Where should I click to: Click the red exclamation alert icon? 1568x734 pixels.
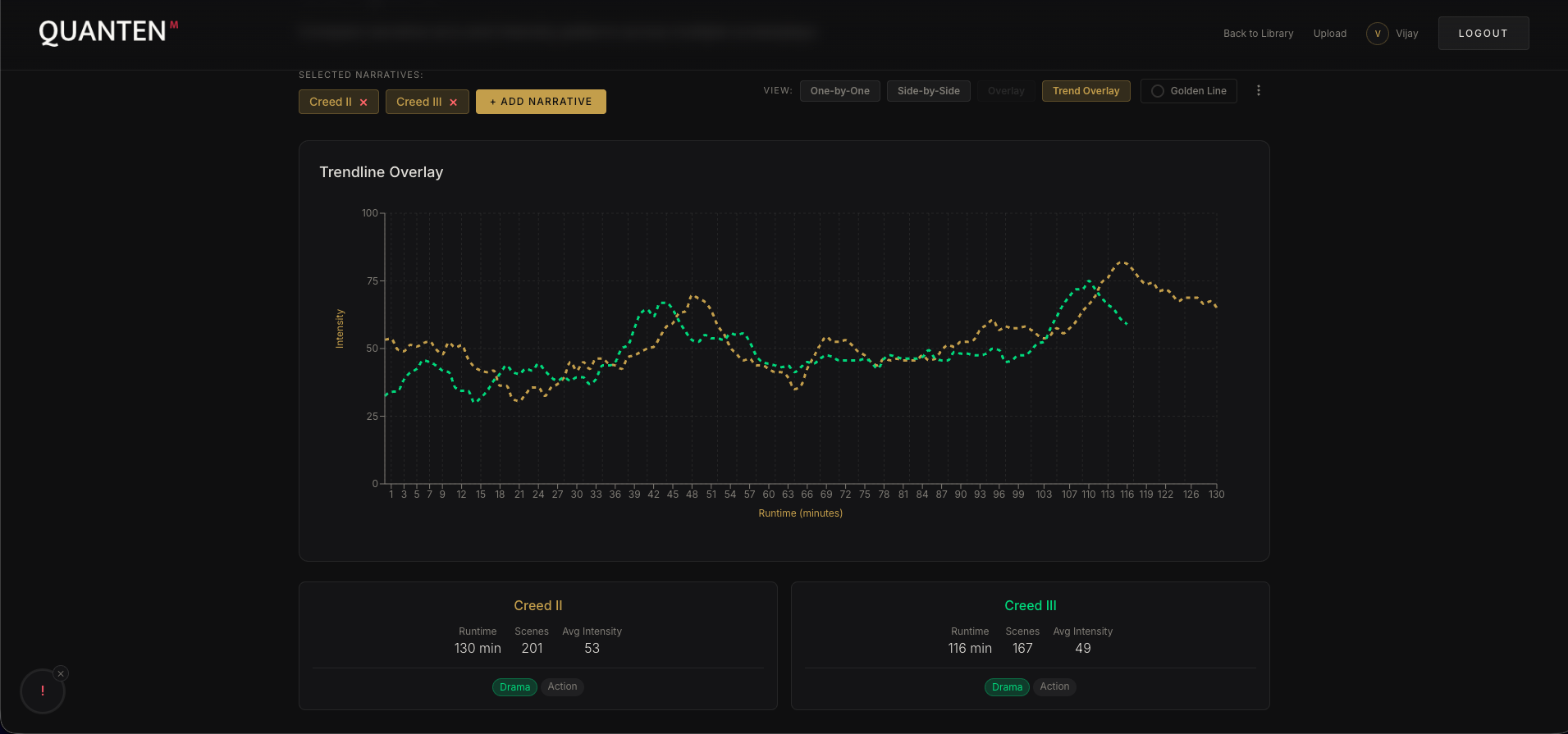click(43, 691)
